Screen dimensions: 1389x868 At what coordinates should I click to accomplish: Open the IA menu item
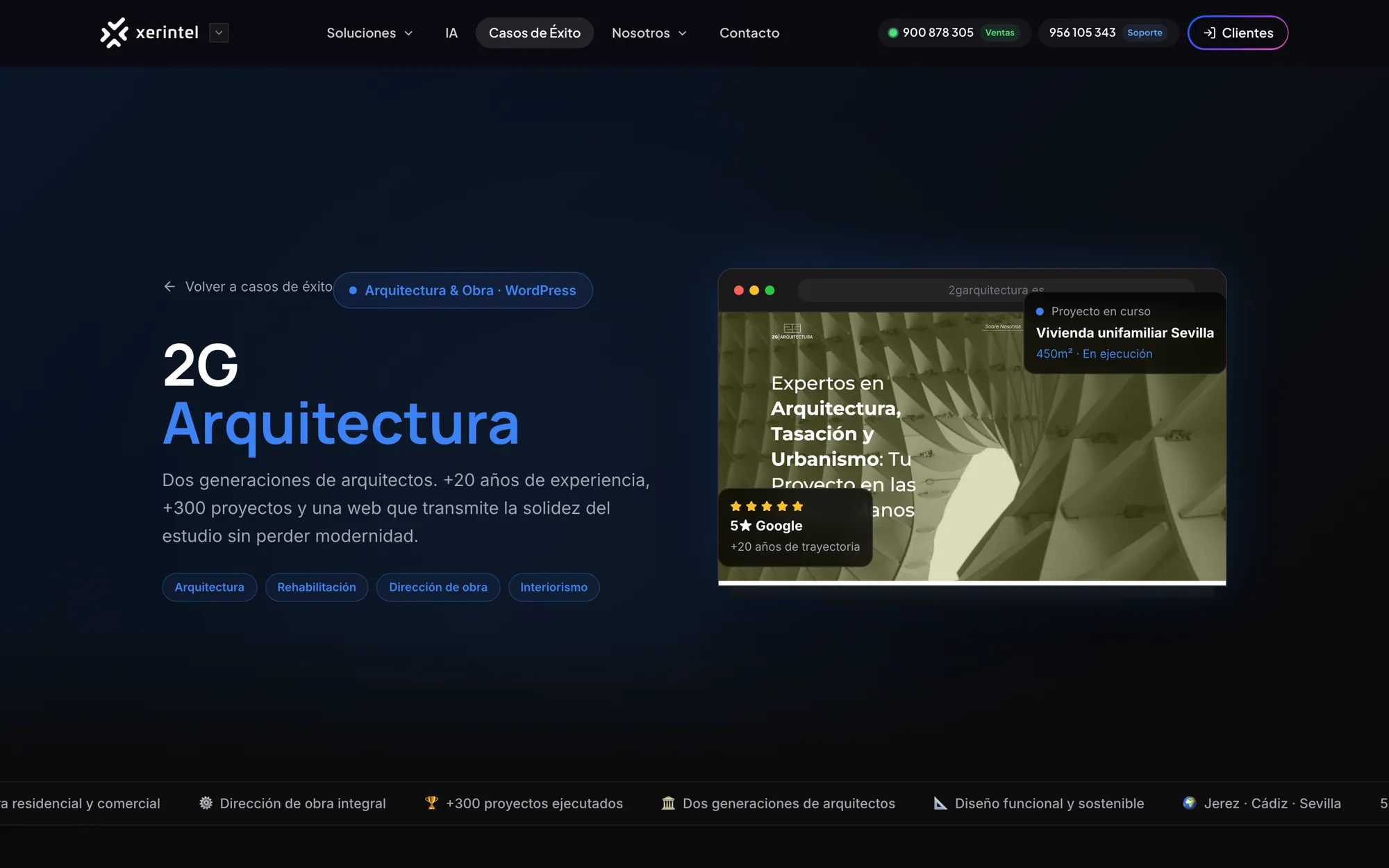[451, 33]
